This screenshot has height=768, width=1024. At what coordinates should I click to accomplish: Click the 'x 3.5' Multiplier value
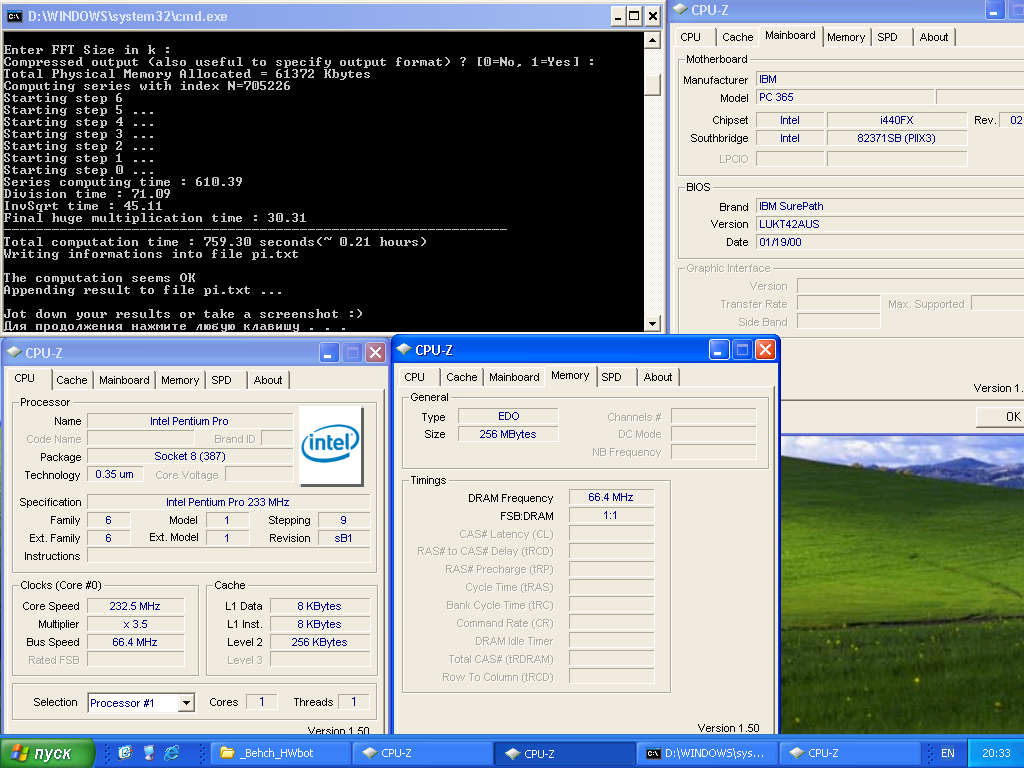click(x=135, y=624)
